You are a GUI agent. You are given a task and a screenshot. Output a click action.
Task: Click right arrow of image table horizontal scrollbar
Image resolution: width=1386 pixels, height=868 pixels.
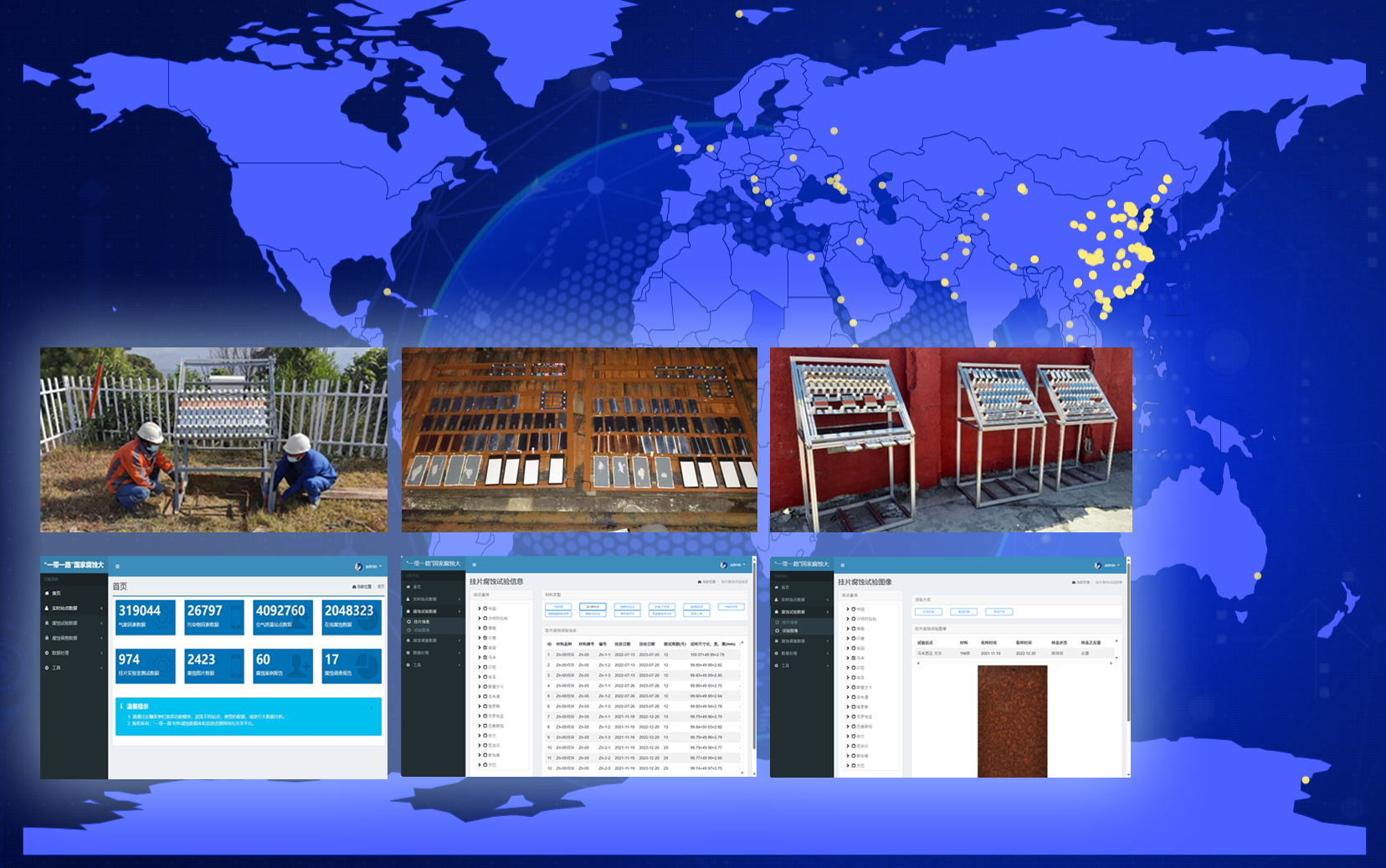pos(1111,663)
